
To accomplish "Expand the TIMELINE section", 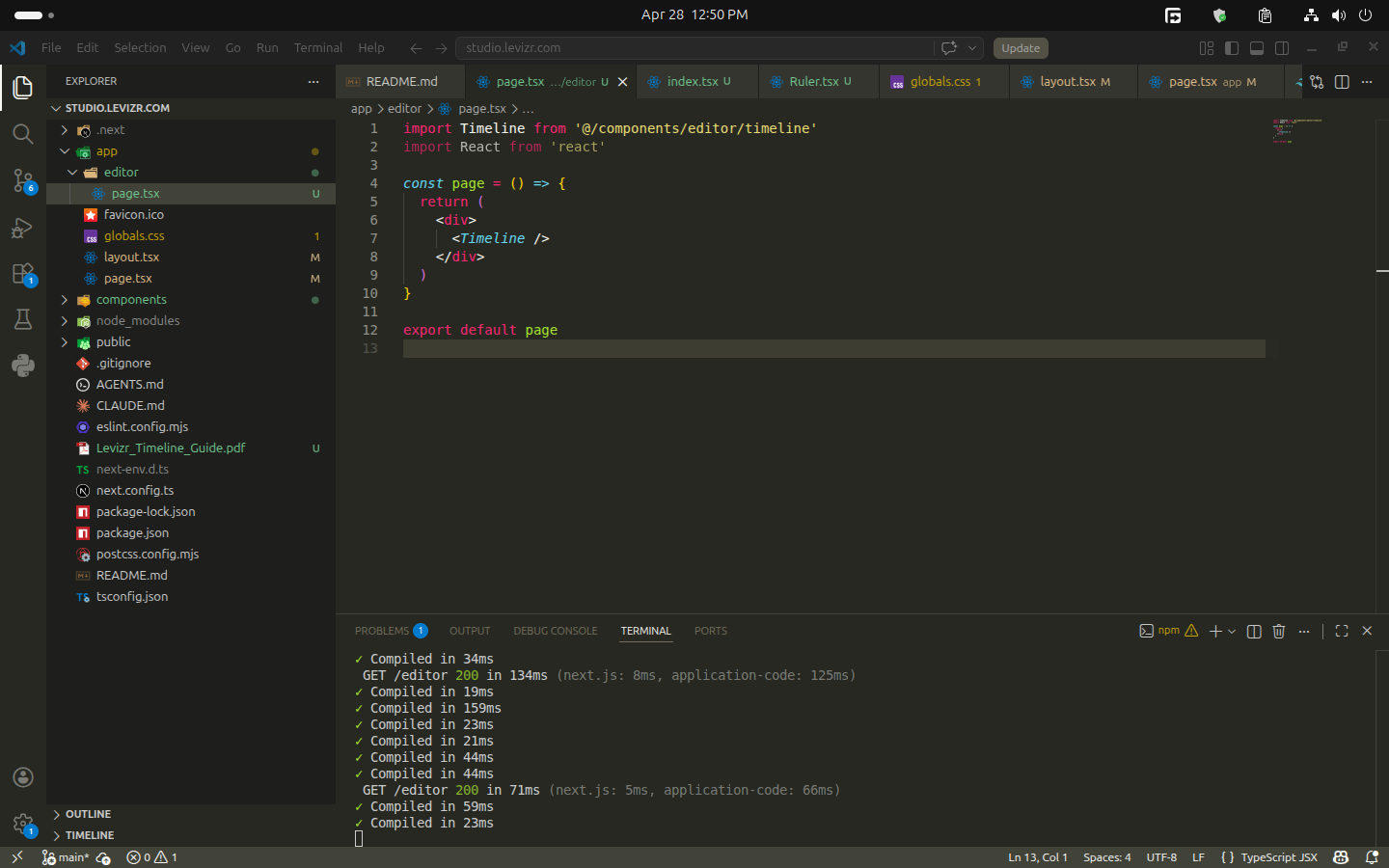I will pyautogui.click(x=191, y=835).
